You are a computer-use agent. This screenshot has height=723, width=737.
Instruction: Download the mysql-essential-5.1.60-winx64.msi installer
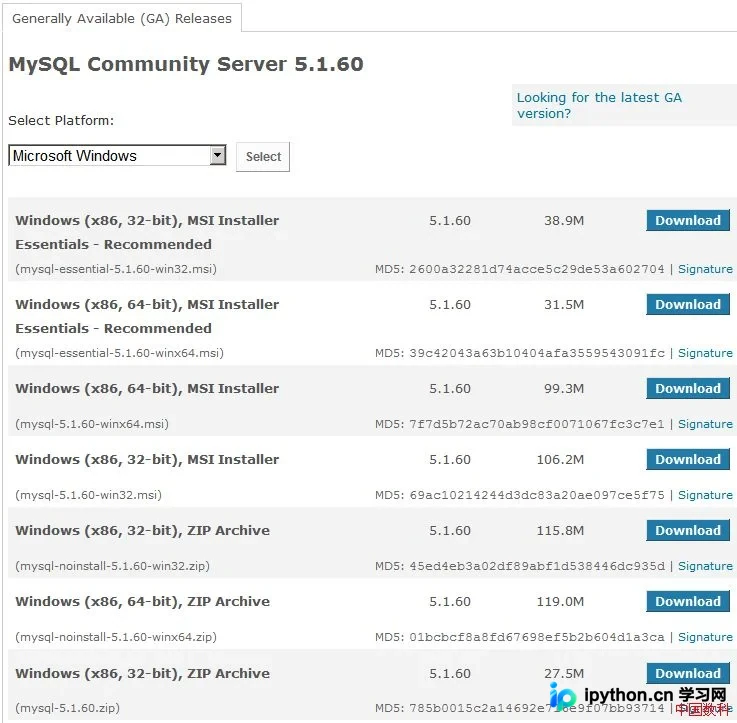688,305
